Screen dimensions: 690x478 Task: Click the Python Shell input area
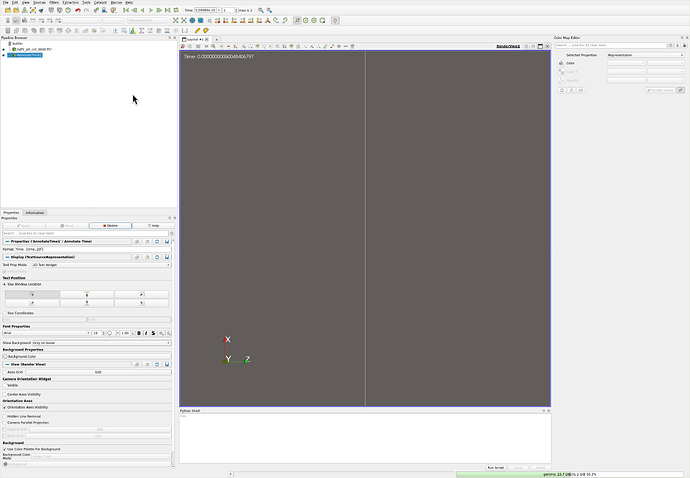(365, 438)
